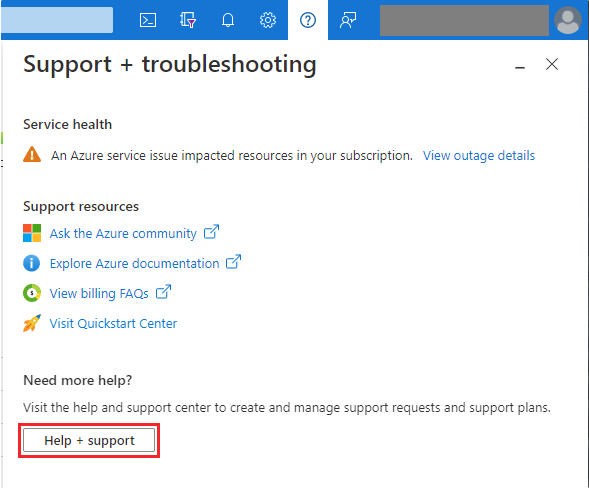Image resolution: width=589 pixels, height=497 pixels.
Task: Open the notifications bell icon
Action: point(228,20)
